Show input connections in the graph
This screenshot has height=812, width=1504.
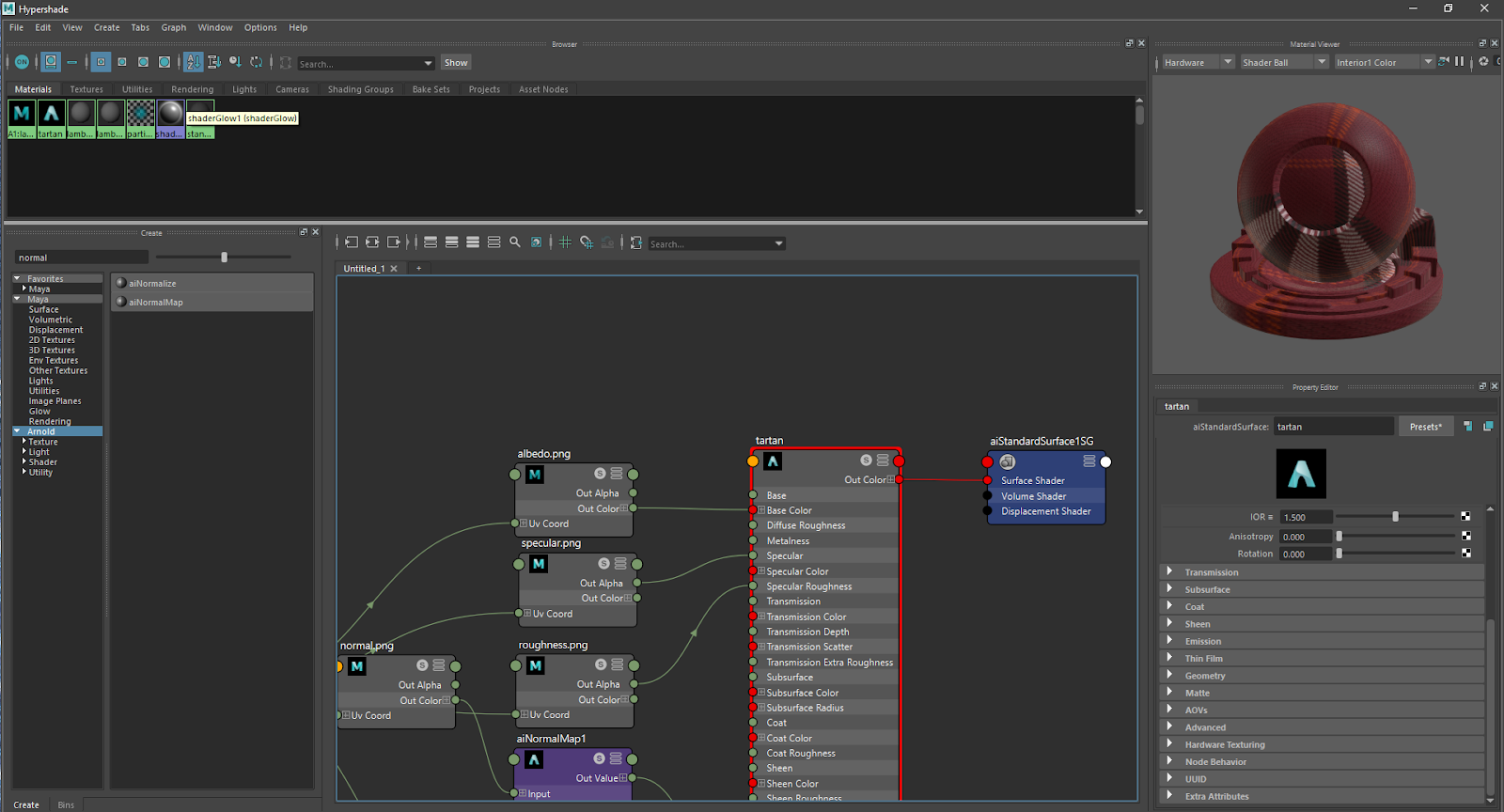tap(351, 242)
